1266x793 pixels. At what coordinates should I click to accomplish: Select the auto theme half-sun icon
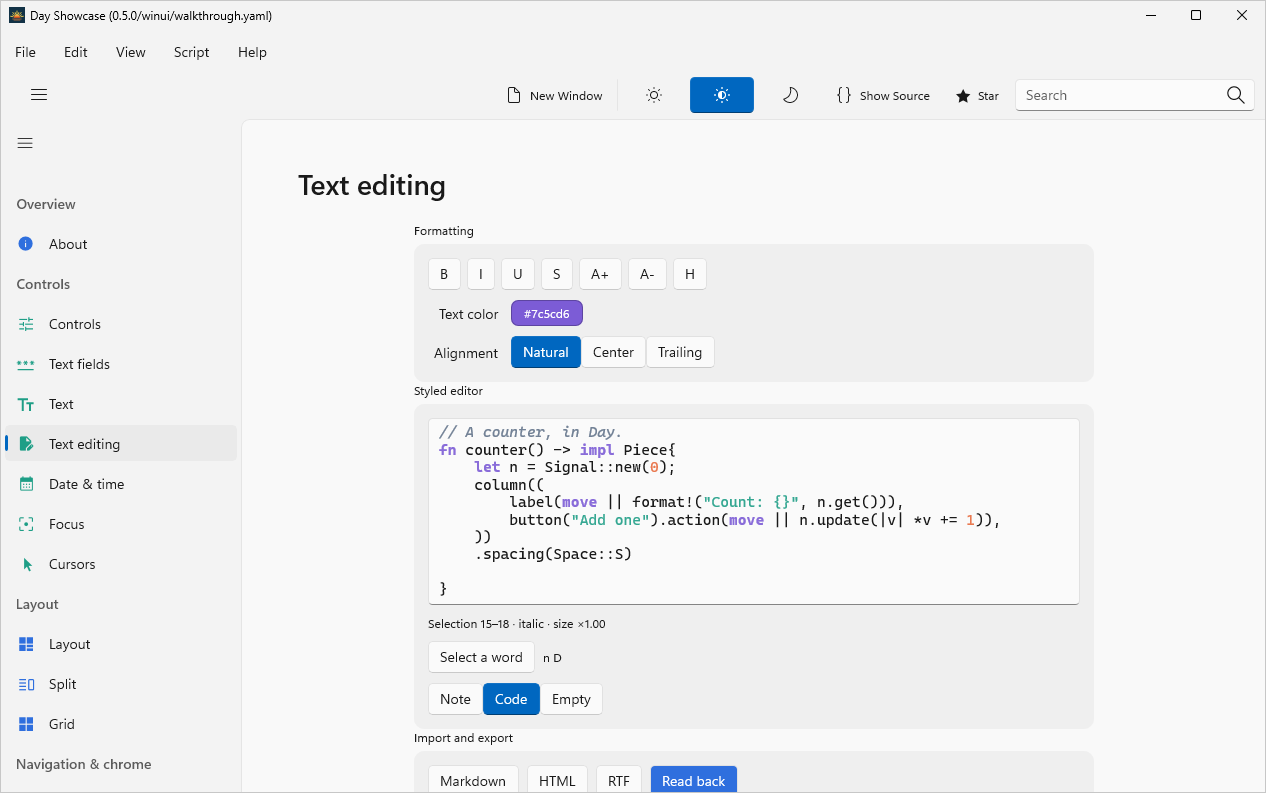click(722, 95)
